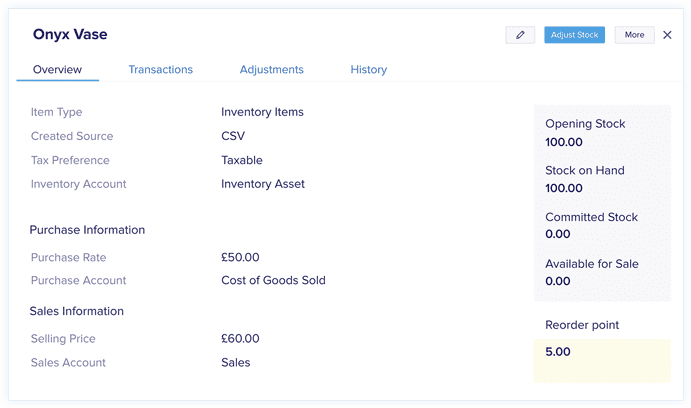
Task: Click the Reorder point label
Action: 582,325
